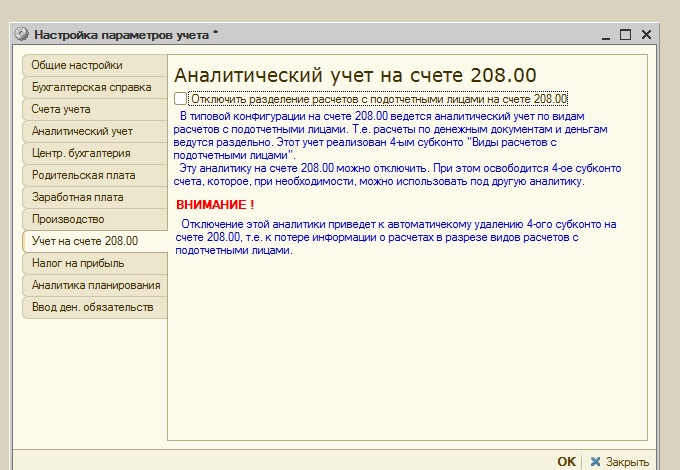Click the ВНИМАНИЕ ! warning text

click(215, 205)
